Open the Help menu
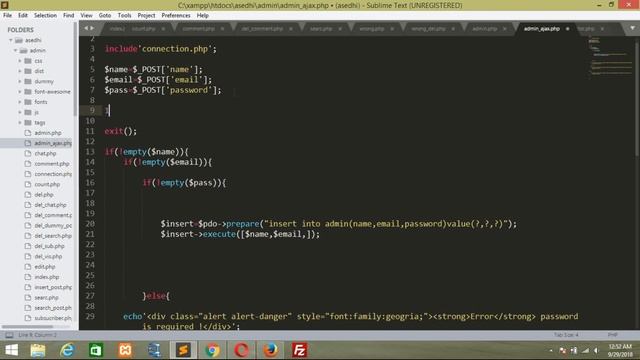Screen dimensions: 640x360 click(x=203, y=16)
